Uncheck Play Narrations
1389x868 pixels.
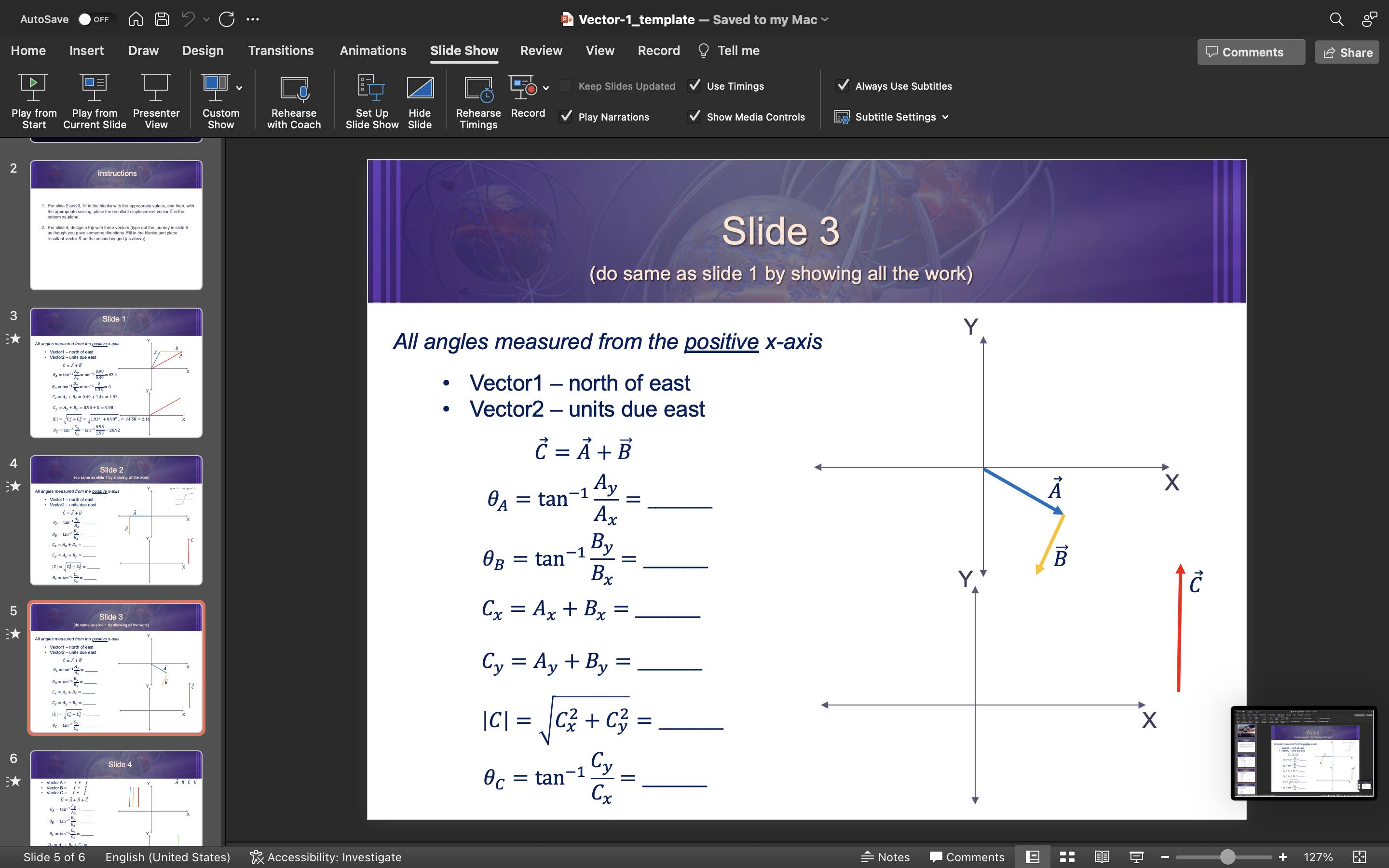click(x=566, y=117)
